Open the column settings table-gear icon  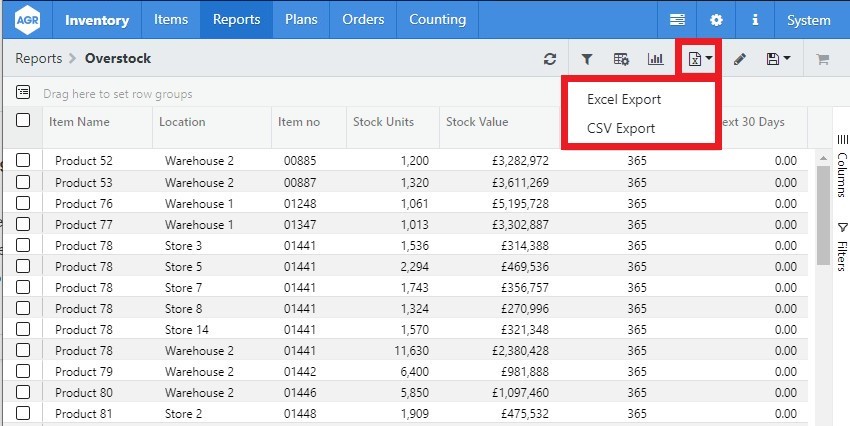pos(621,59)
